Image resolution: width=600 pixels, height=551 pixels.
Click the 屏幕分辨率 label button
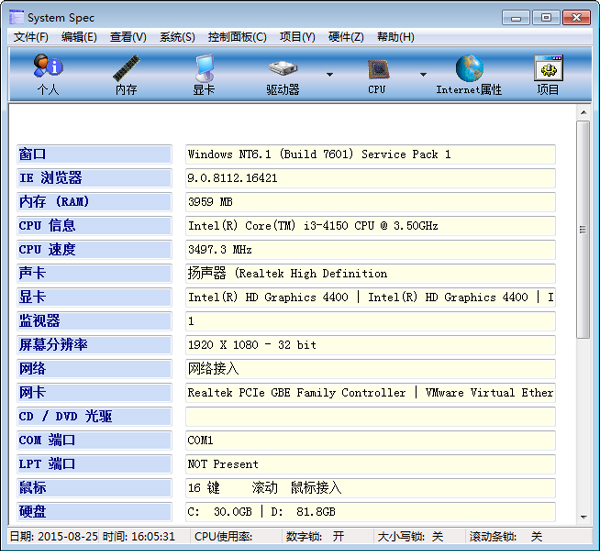tap(94, 345)
